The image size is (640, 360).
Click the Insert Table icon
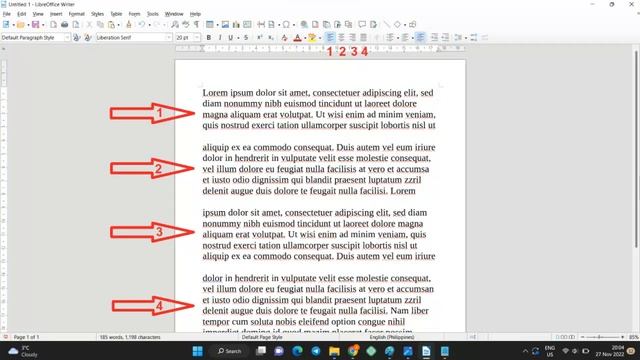tap(209, 25)
